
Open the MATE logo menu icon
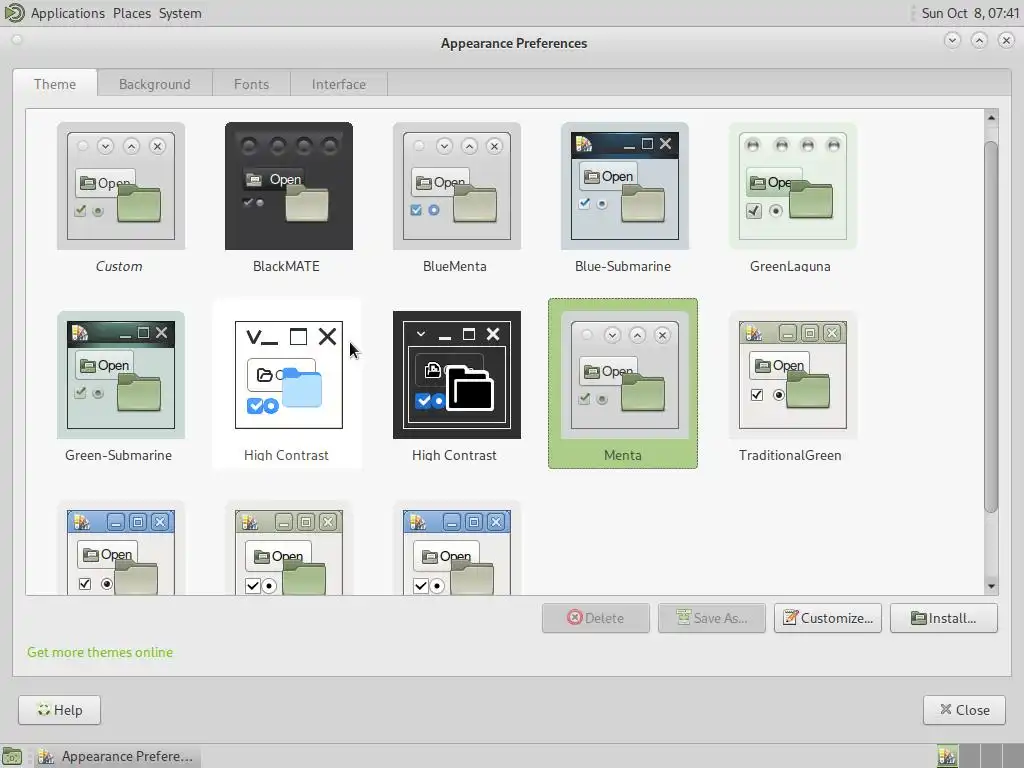pyautogui.click(x=14, y=12)
